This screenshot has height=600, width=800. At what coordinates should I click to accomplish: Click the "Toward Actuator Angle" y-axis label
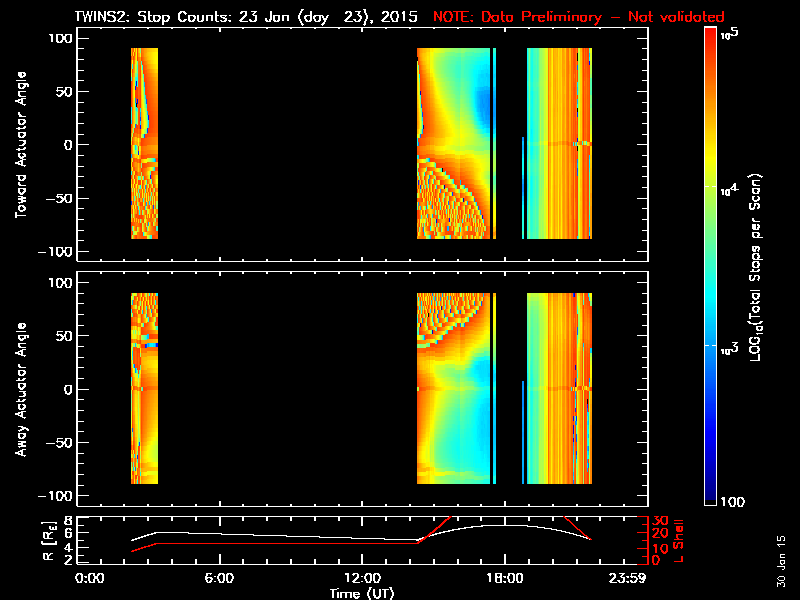coord(21,144)
